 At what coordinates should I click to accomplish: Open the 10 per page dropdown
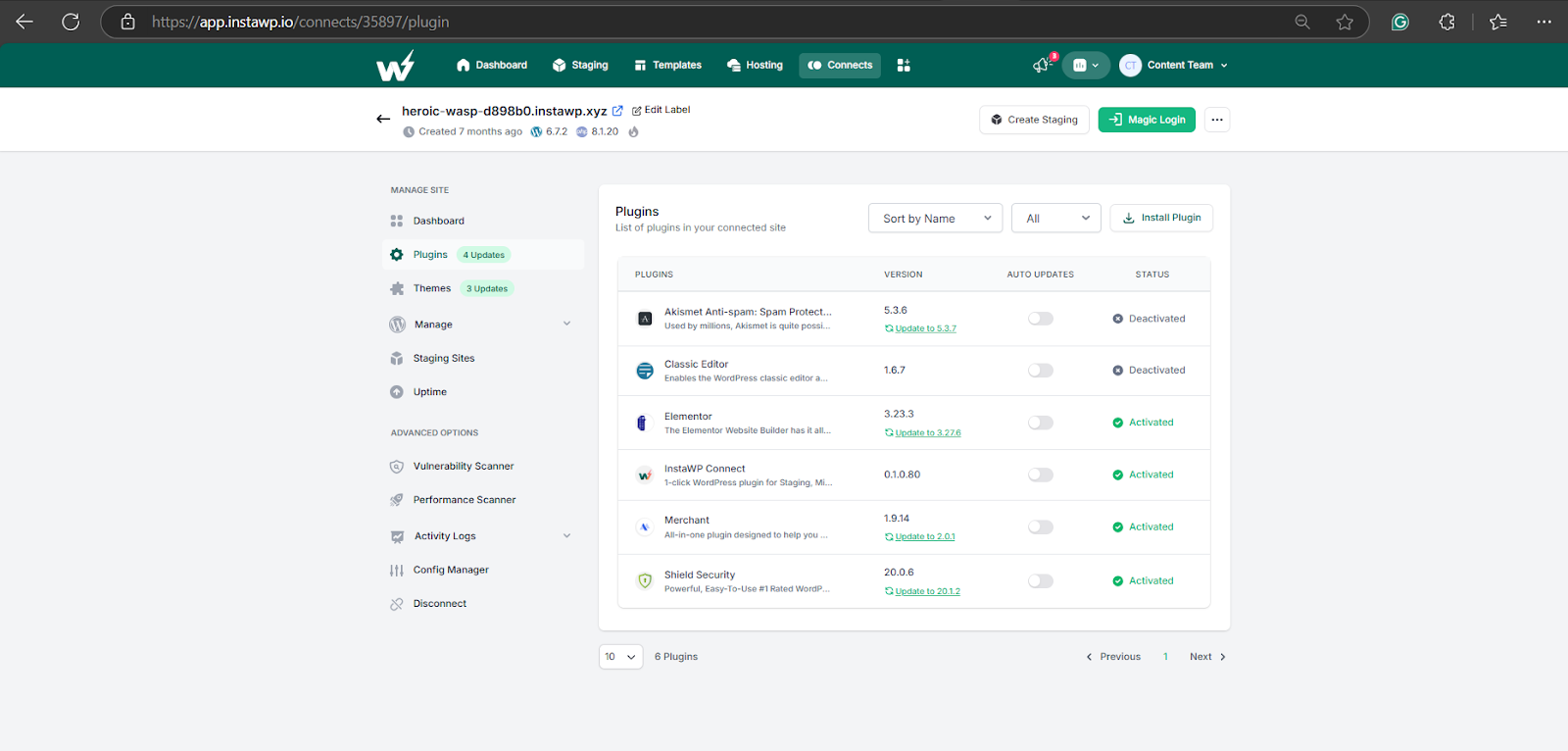[620, 657]
